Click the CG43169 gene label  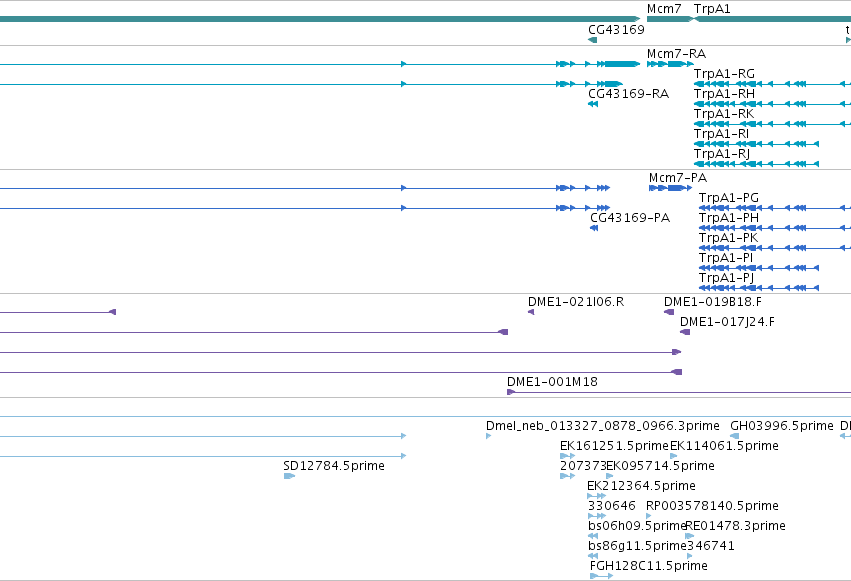click(x=616, y=29)
